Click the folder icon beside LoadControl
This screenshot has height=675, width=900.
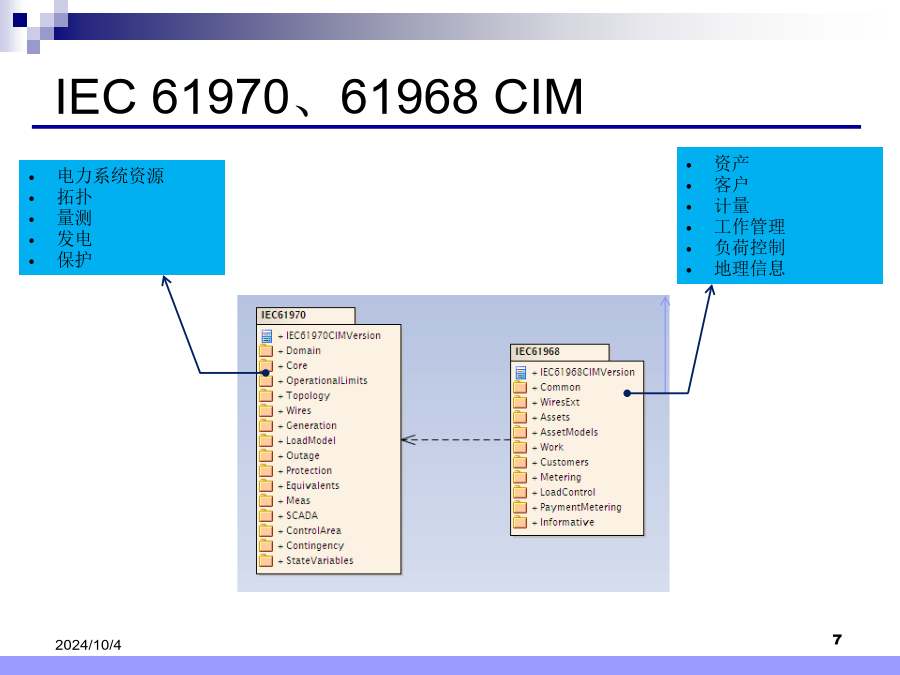520,492
